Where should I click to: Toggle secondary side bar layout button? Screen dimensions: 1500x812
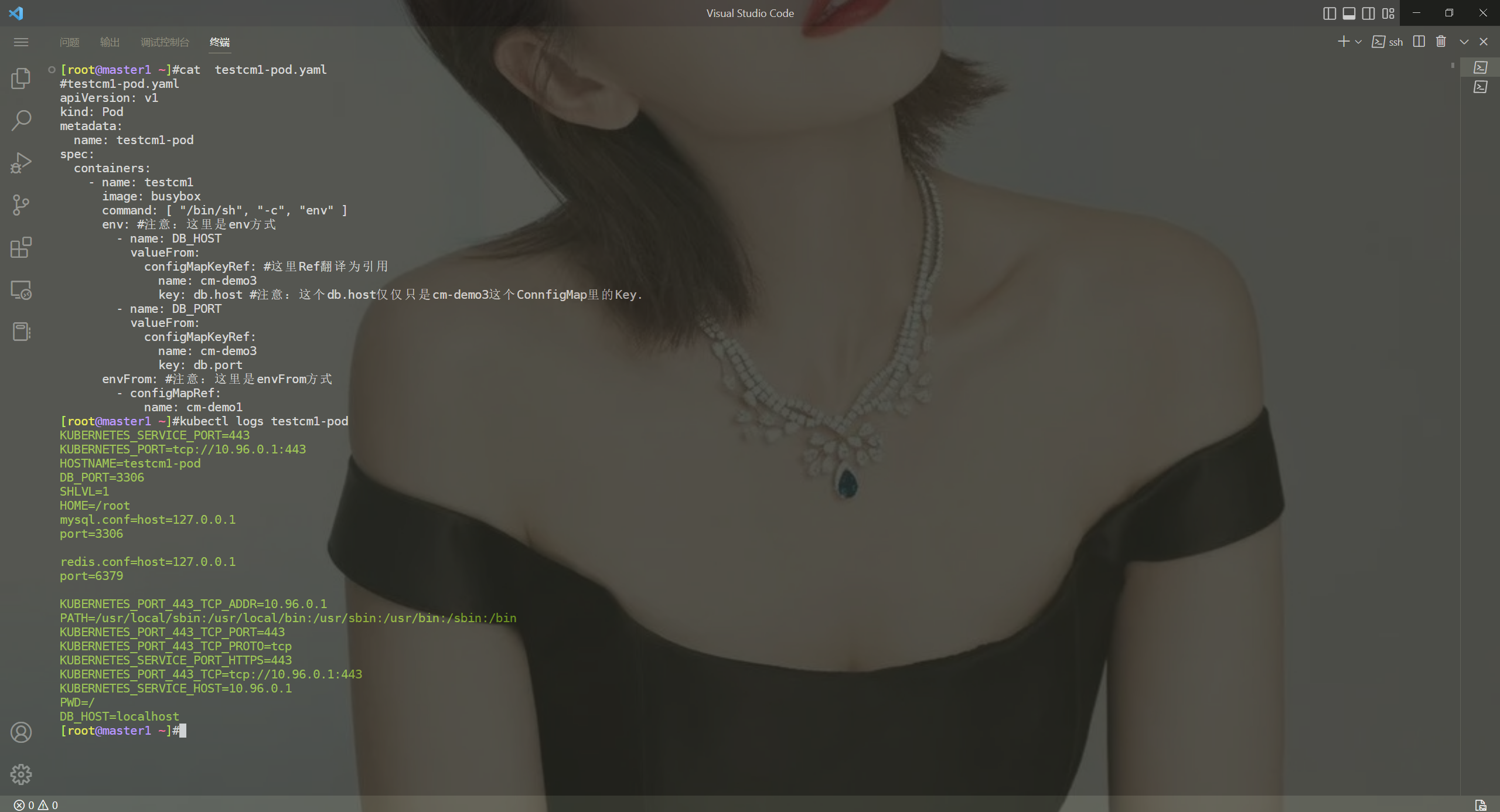(x=1368, y=13)
